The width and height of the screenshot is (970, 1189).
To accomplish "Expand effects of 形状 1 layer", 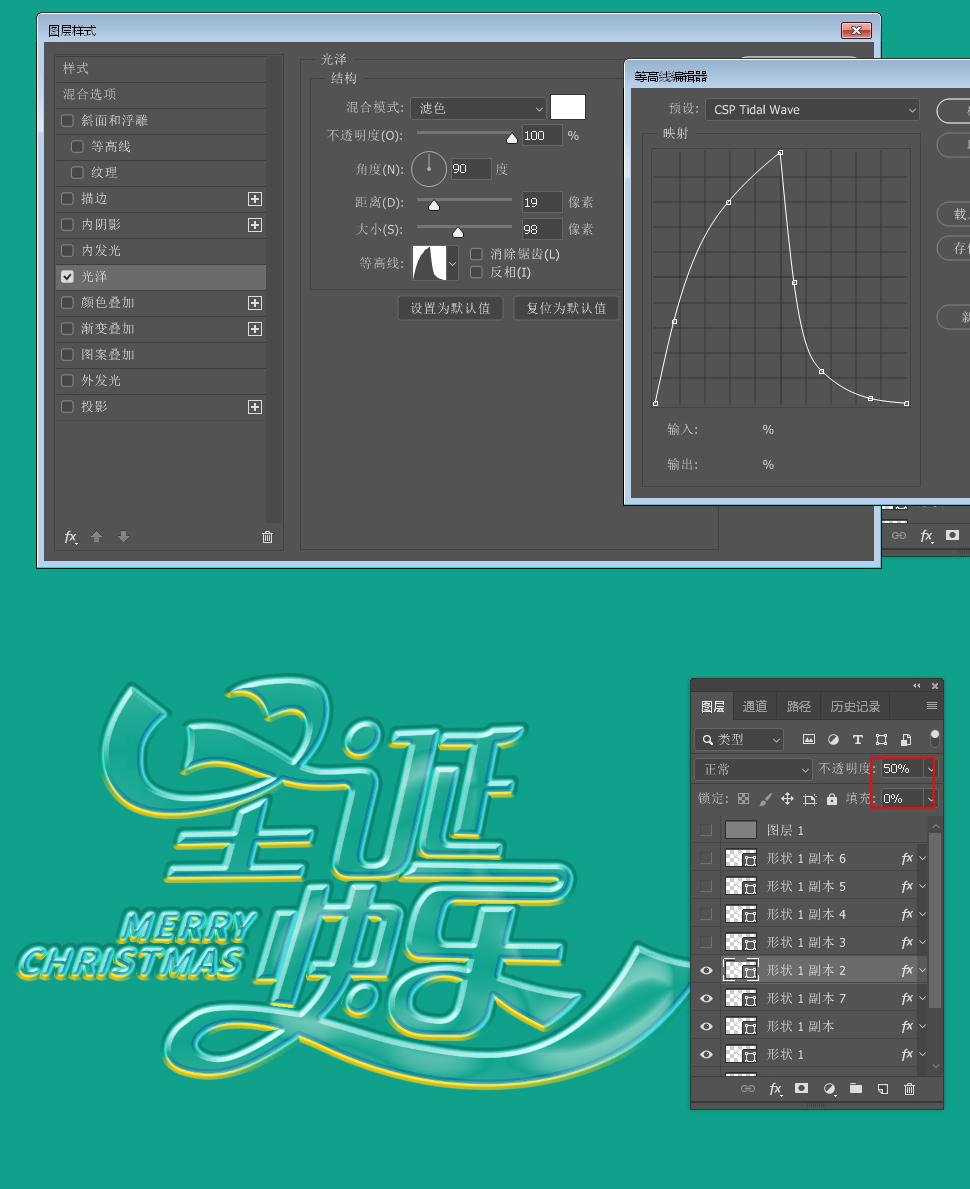I will [x=922, y=1054].
